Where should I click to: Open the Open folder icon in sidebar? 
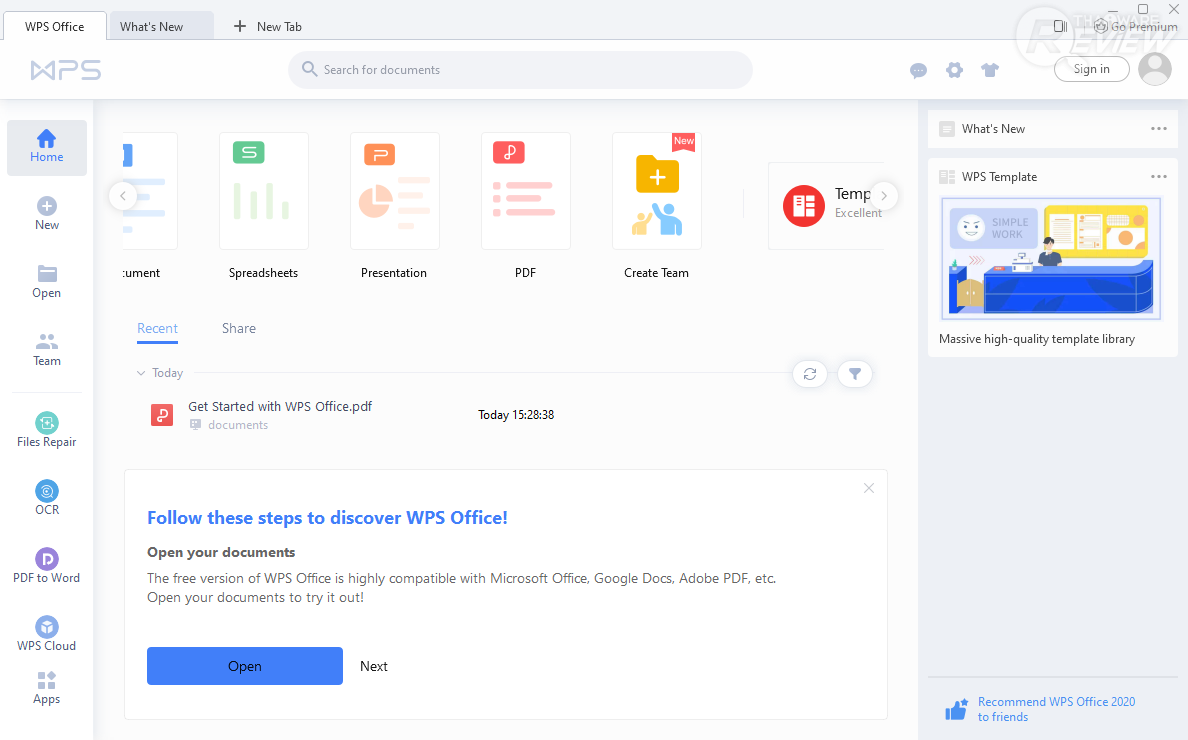47,273
